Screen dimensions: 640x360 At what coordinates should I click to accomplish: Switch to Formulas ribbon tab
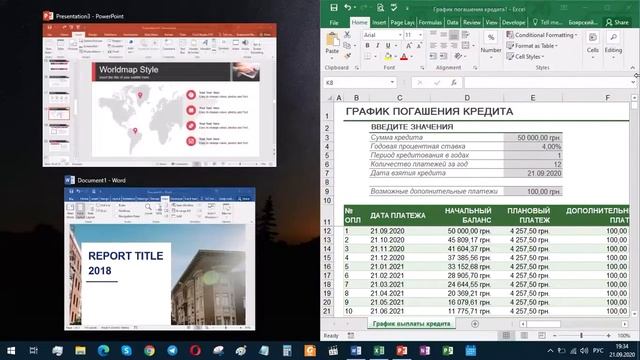[430, 22]
